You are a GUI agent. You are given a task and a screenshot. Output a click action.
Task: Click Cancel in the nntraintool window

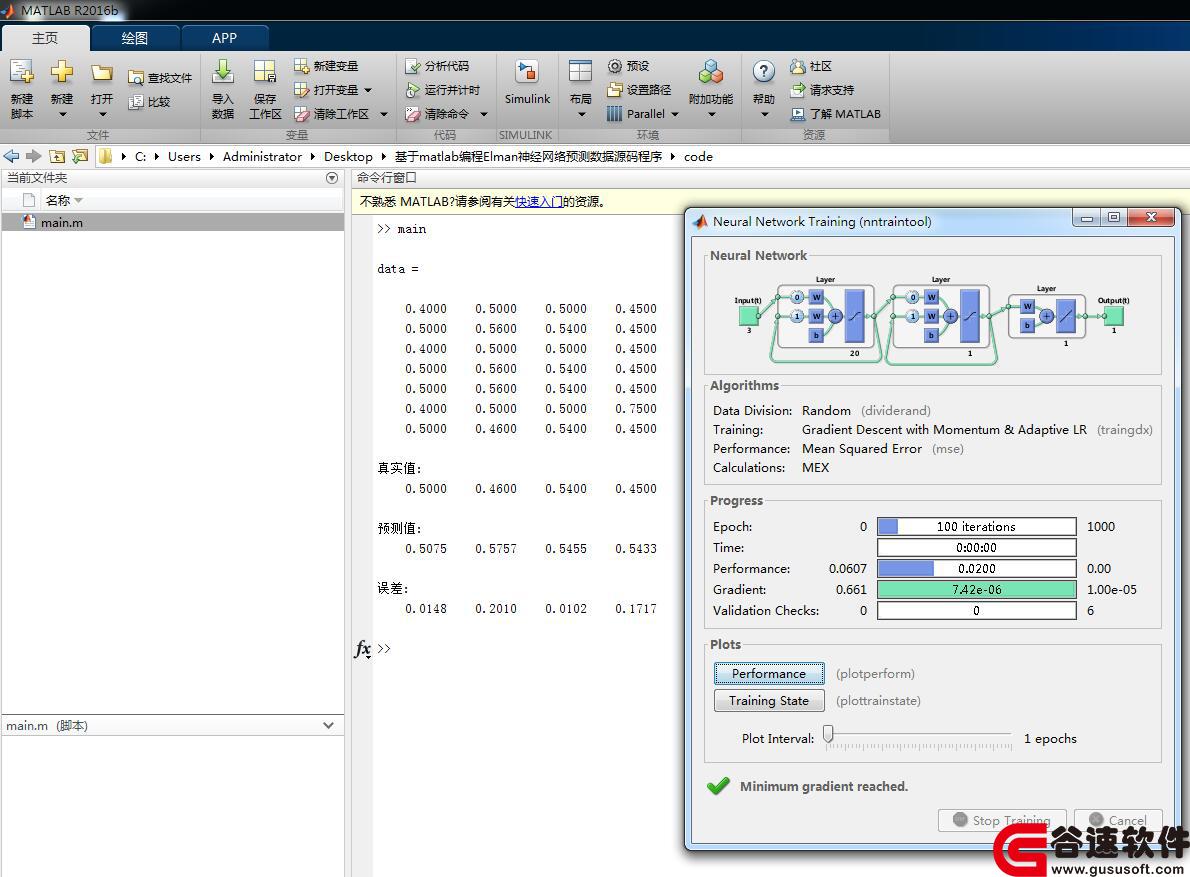[x=1118, y=820]
